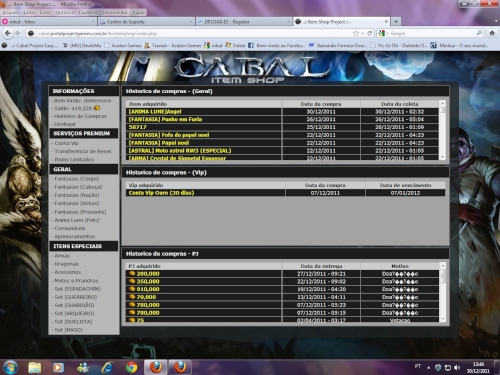Bookmark page with the star icon

356,33
